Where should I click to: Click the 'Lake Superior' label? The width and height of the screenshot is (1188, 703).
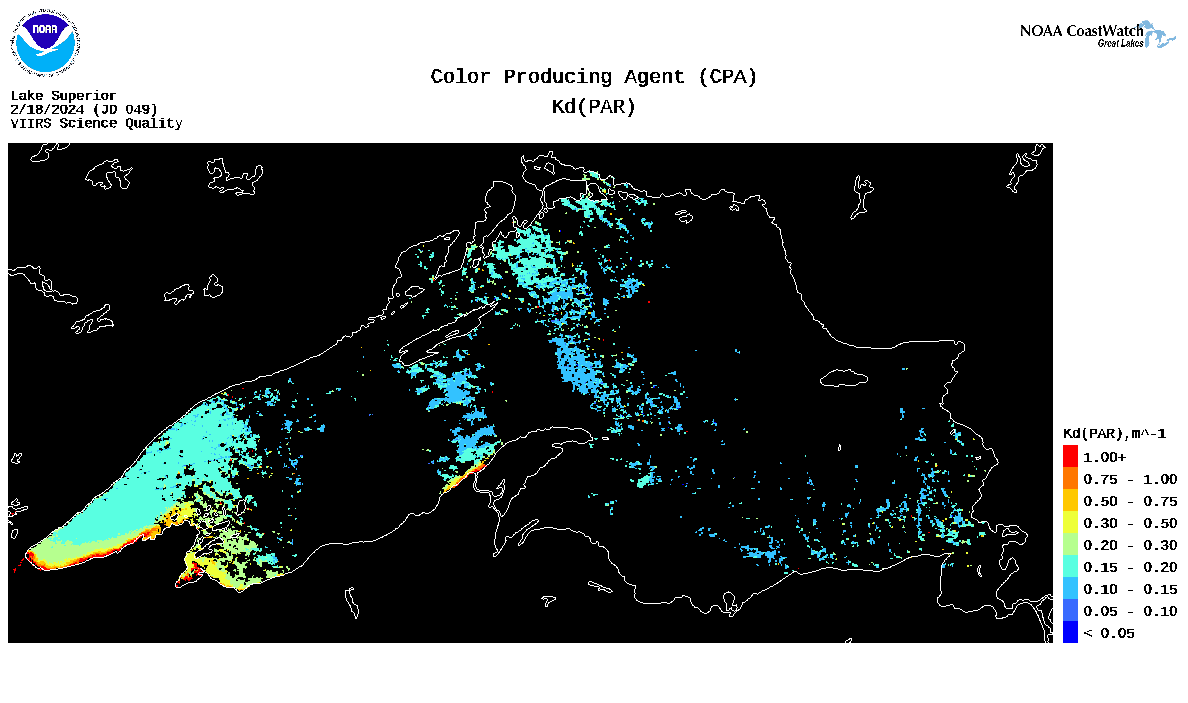pos(64,95)
